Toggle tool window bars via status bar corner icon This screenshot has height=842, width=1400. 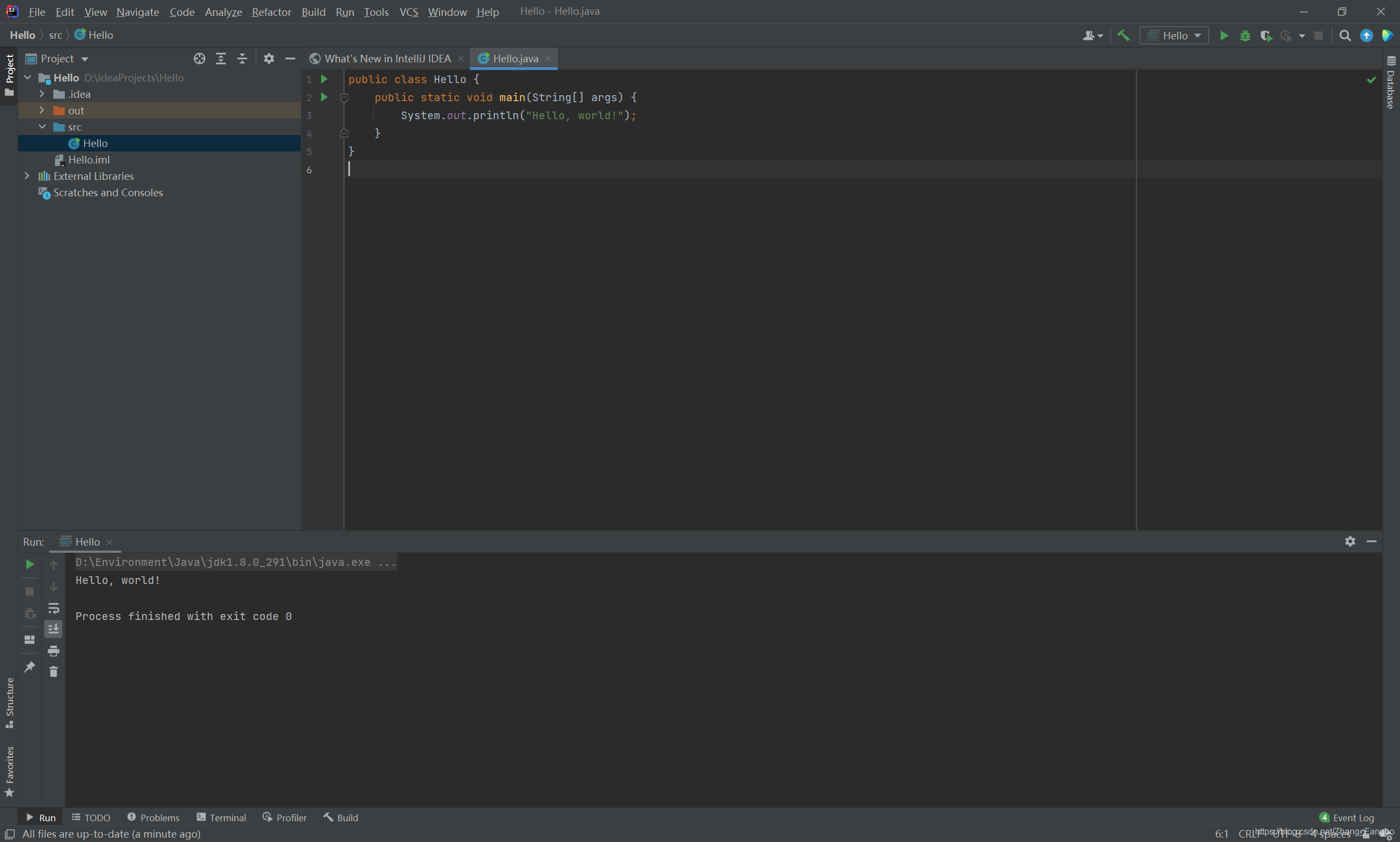pos(10,833)
